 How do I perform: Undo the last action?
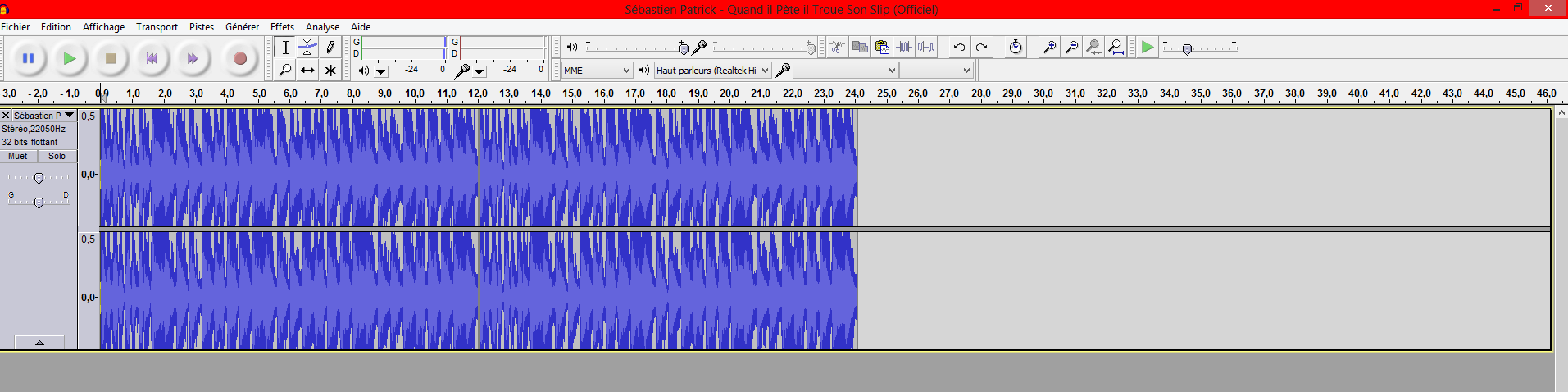point(959,47)
